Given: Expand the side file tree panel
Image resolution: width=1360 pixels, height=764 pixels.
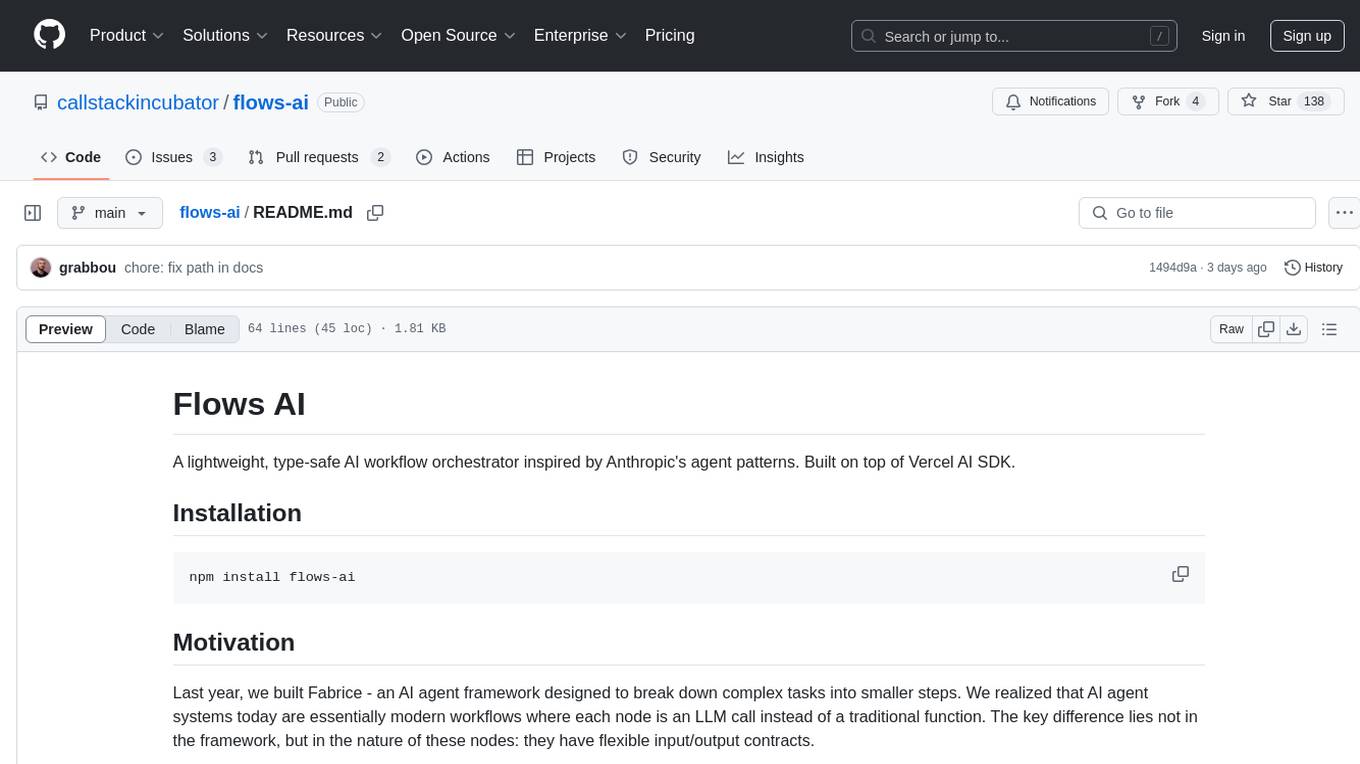Looking at the screenshot, I should [x=33, y=213].
